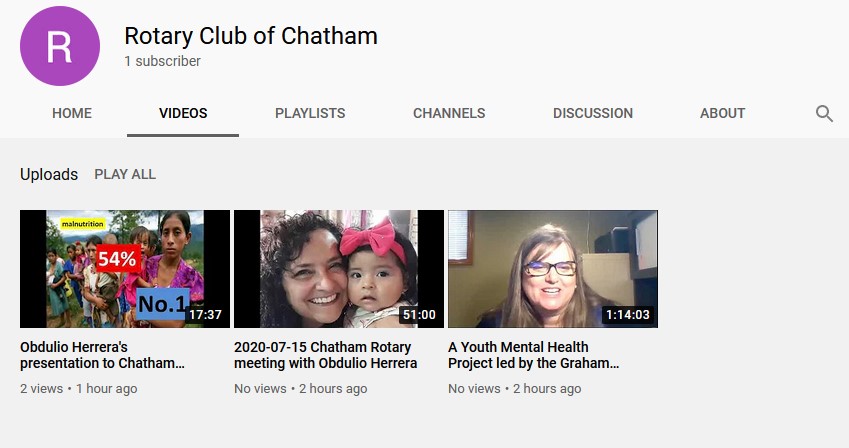849x448 pixels.
Task: Open the DISCUSSION tab
Action: coord(593,113)
